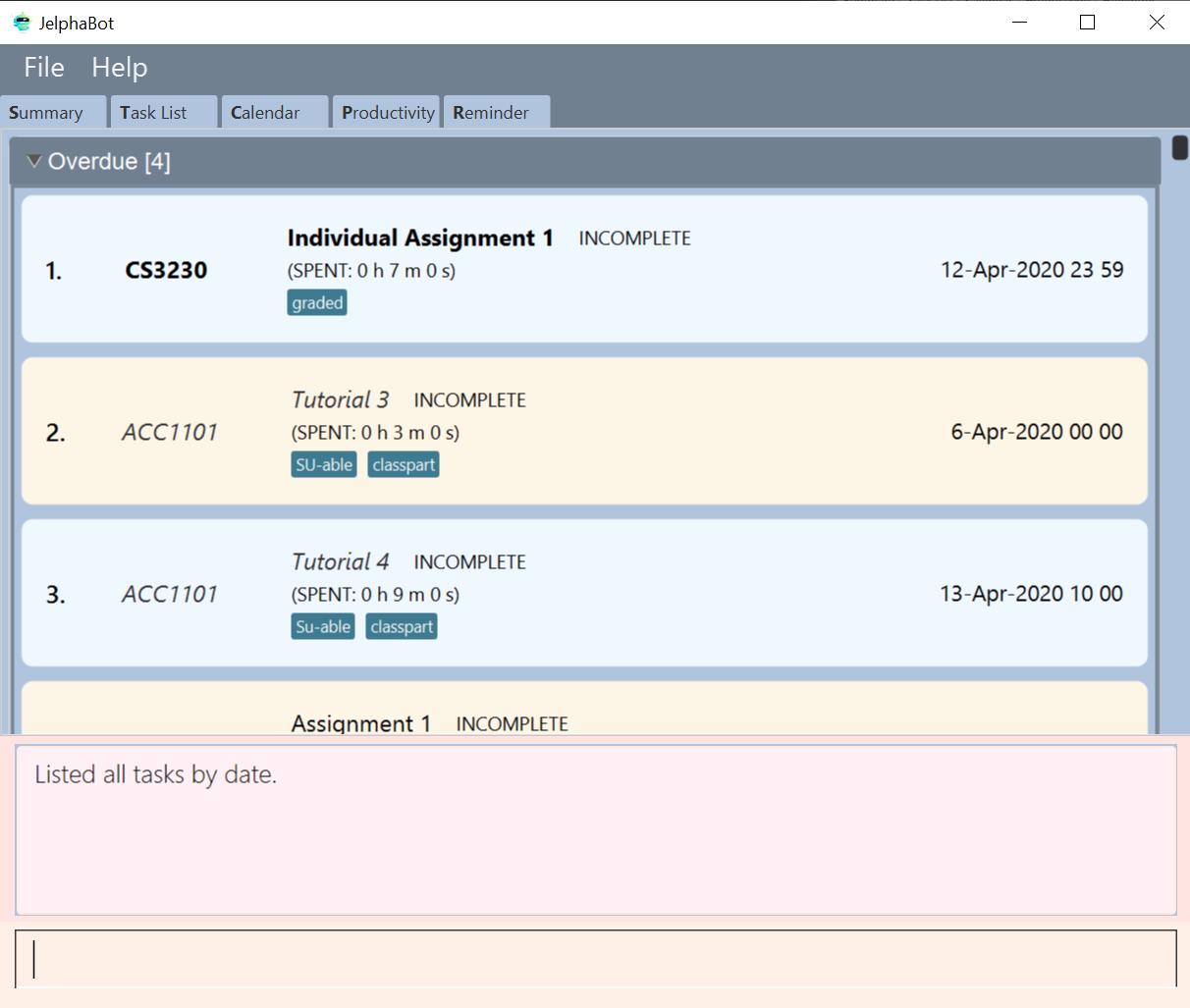This screenshot has width=1190, height=1008.
Task: Switch to the Reminder tab
Action: point(497,113)
